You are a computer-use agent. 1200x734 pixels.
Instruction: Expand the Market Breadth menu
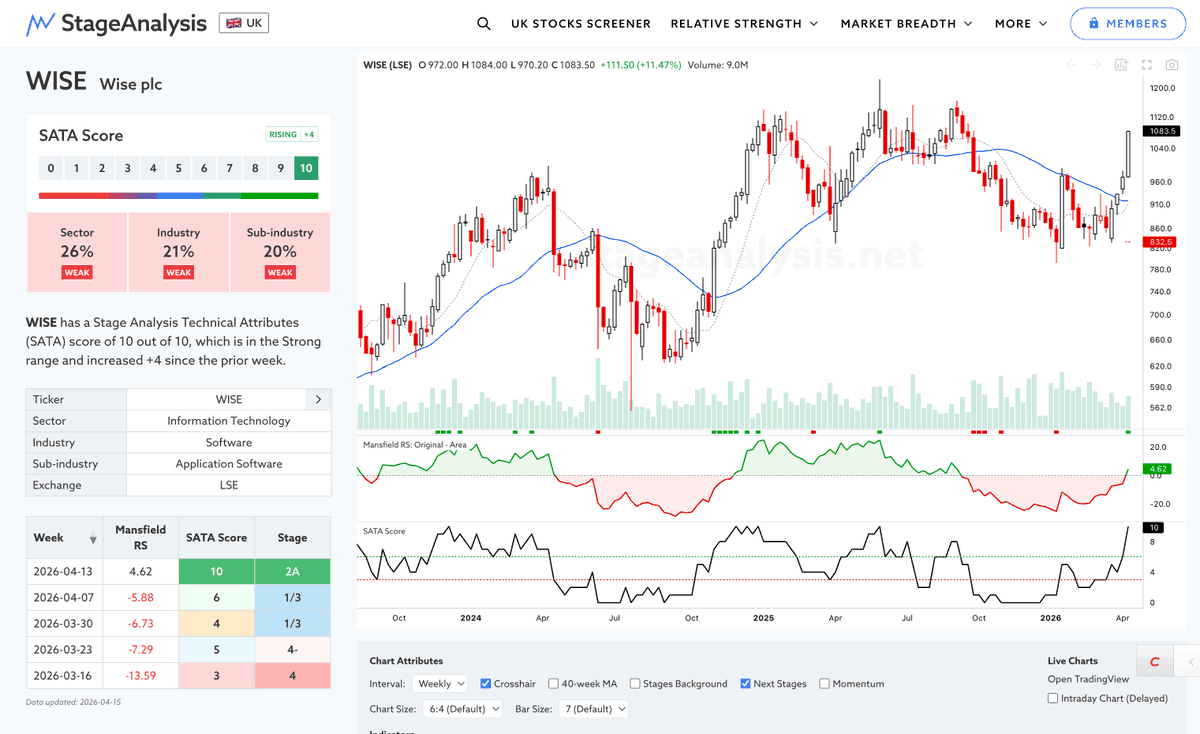pyautogui.click(x=907, y=23)
